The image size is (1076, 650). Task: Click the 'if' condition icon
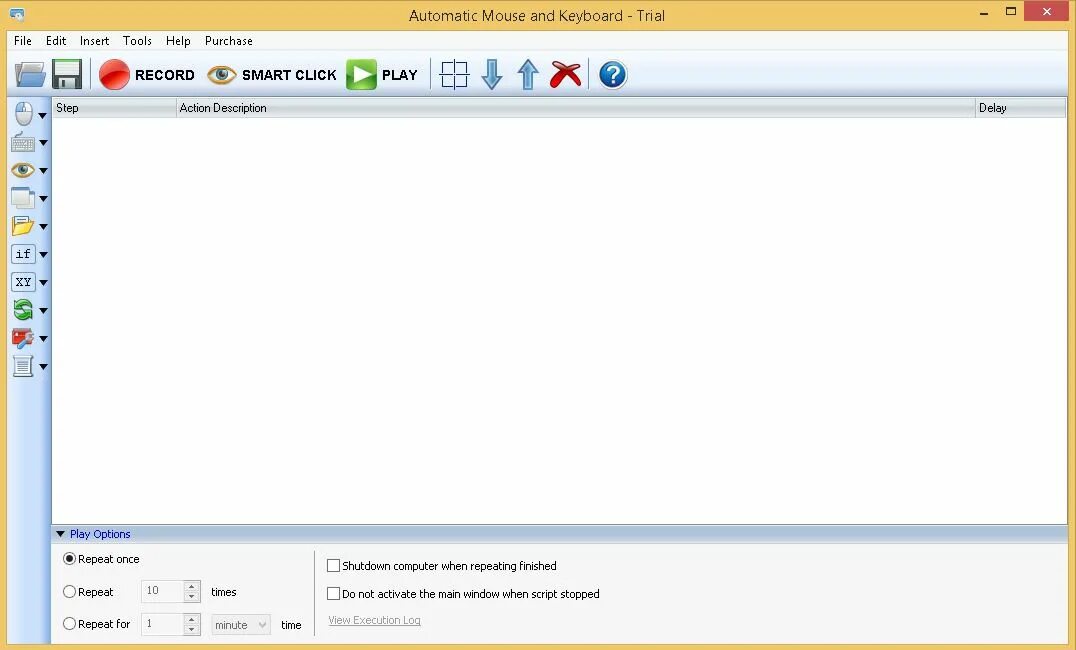coord(23,254)
